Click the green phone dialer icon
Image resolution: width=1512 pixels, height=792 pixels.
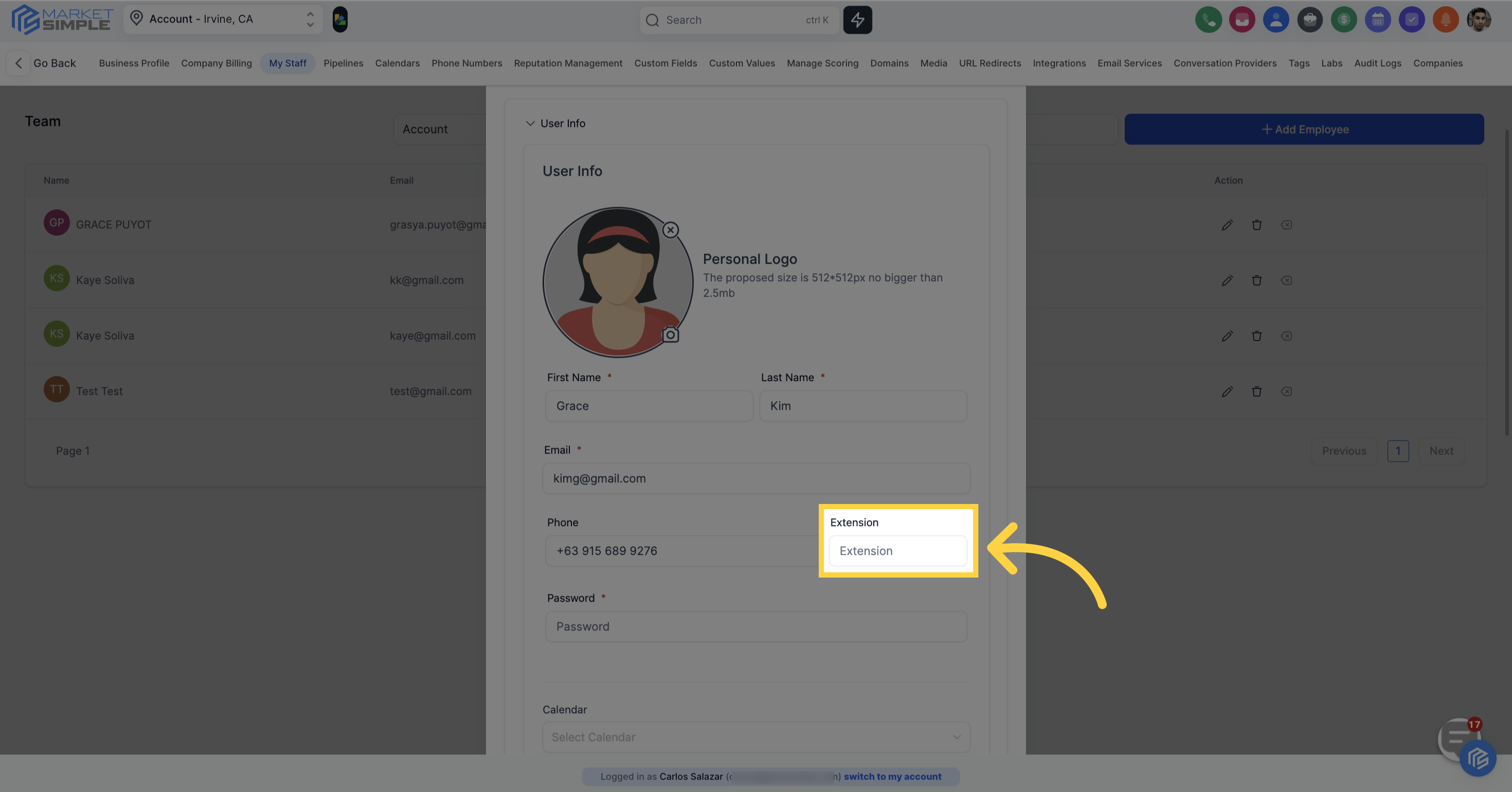(x=1208, y=20)
